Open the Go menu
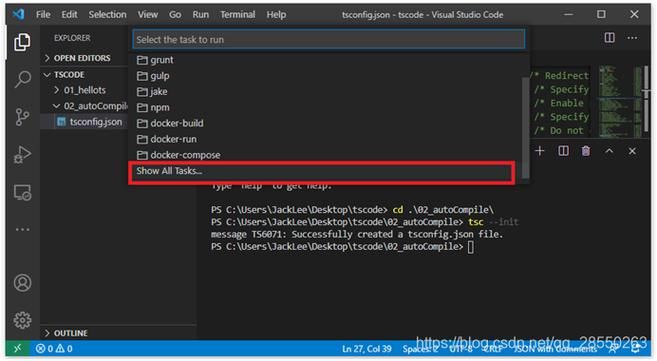Viewport: 657px width, 361px height. point(175,14)
